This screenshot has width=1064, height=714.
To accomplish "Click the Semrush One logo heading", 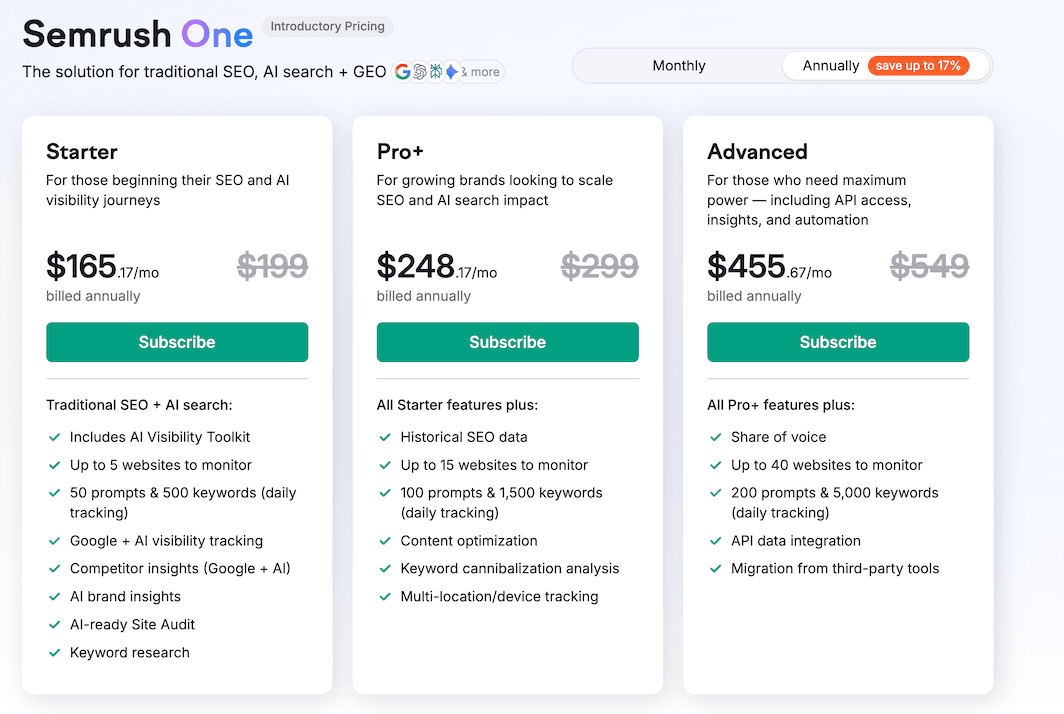I will click(138, 35).
